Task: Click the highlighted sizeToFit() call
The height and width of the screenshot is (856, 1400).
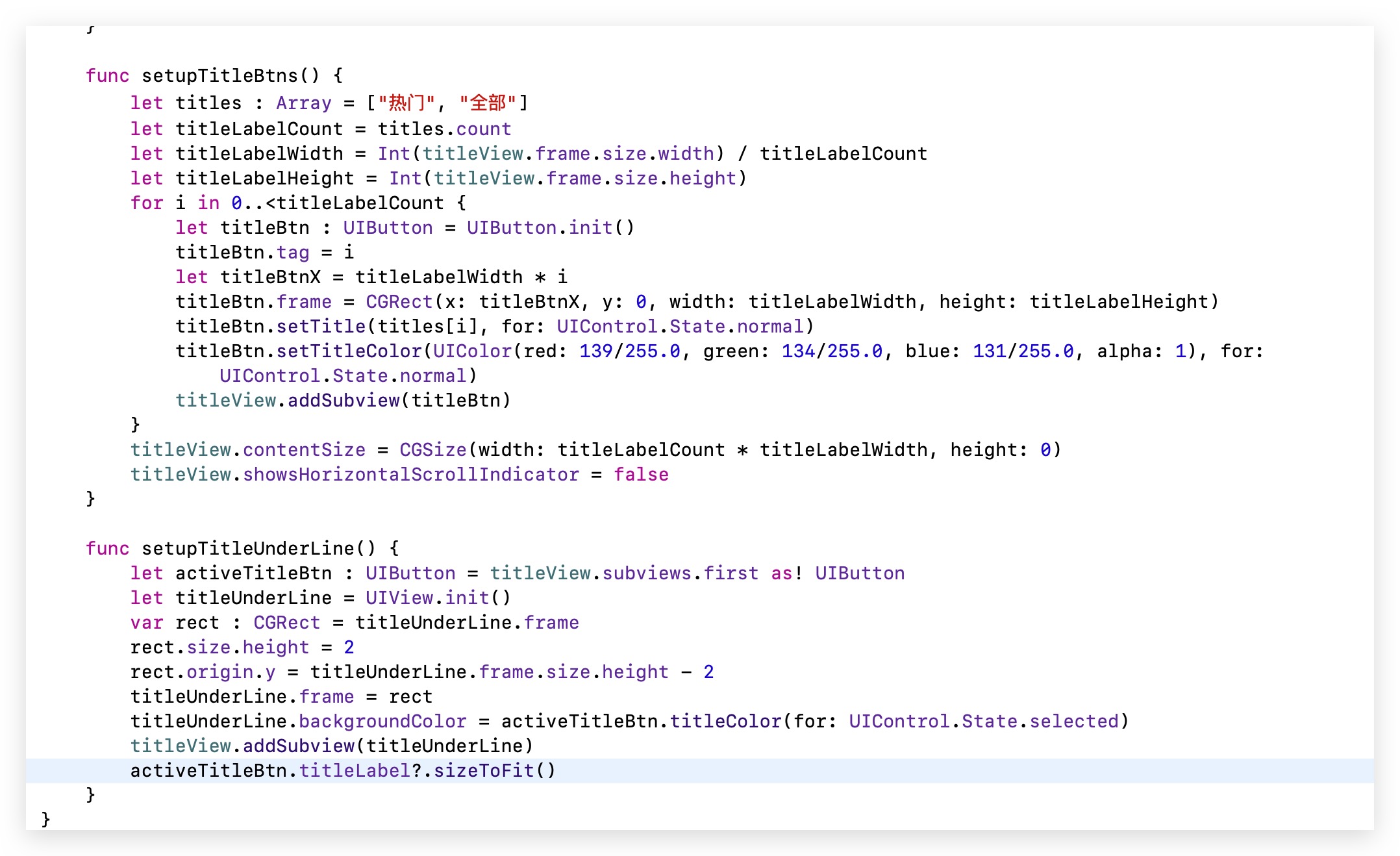Action: (494, 771)
